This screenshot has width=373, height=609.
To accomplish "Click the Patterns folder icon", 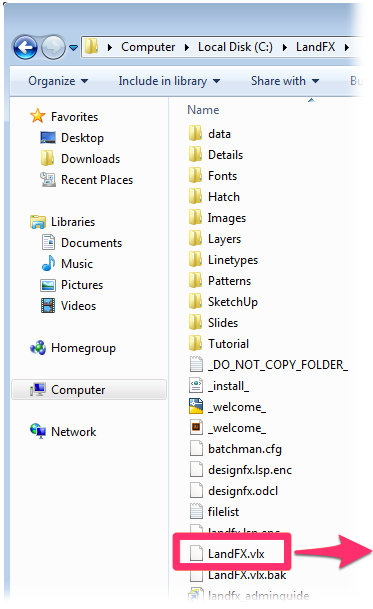I will 195,280.
